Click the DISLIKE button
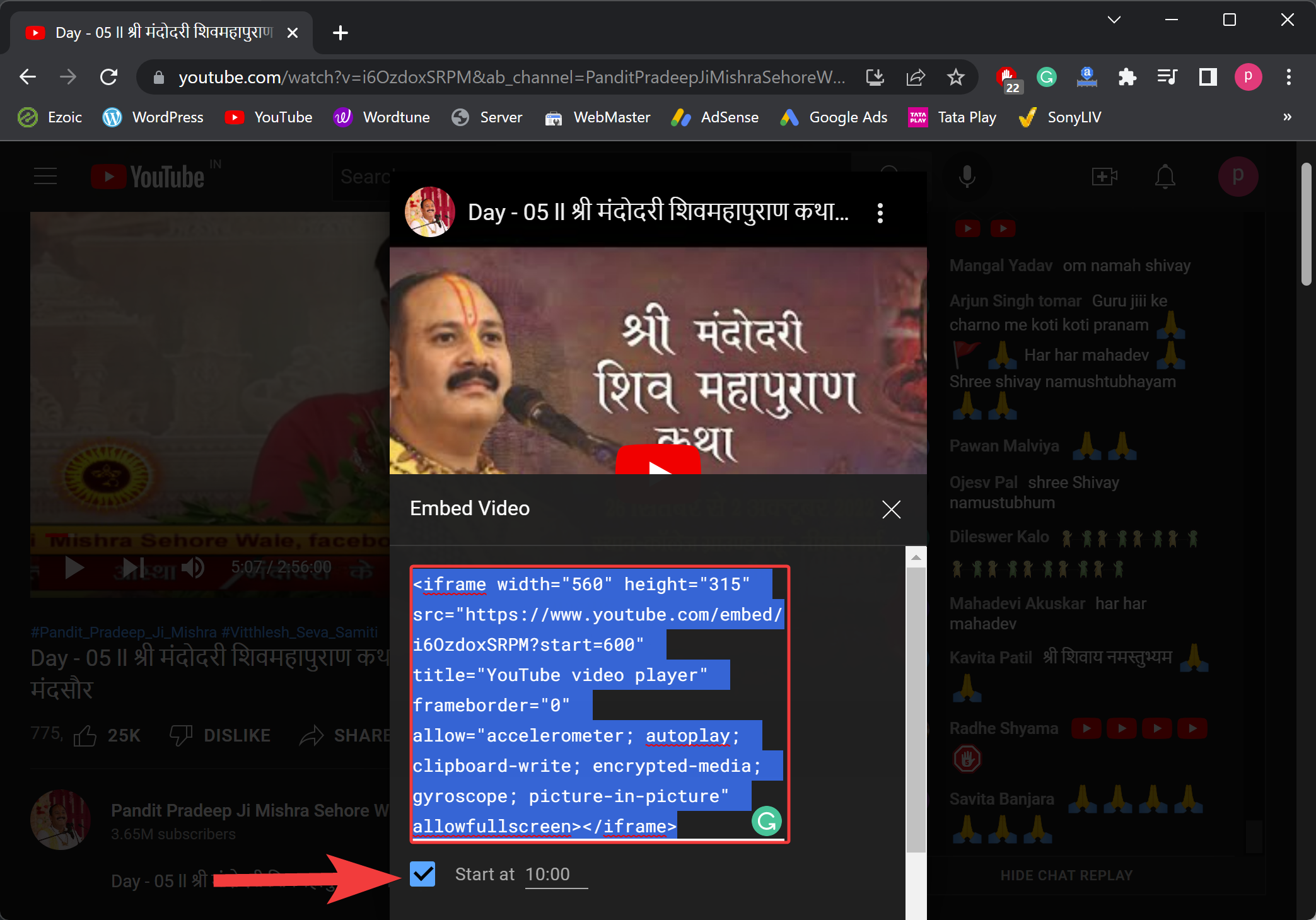This screenshot has height=920, width=1316. click(220, 735)
